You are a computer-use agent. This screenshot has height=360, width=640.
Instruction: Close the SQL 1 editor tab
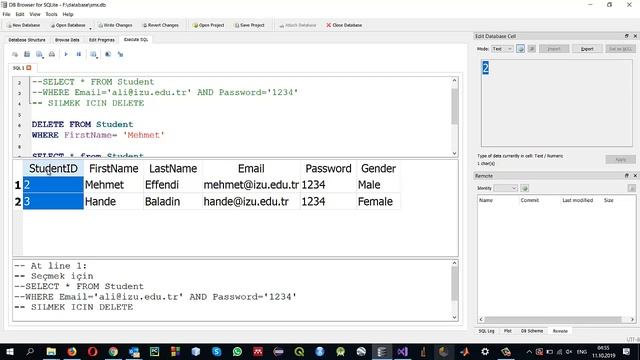pyautogui.click(x=29, y=68)
